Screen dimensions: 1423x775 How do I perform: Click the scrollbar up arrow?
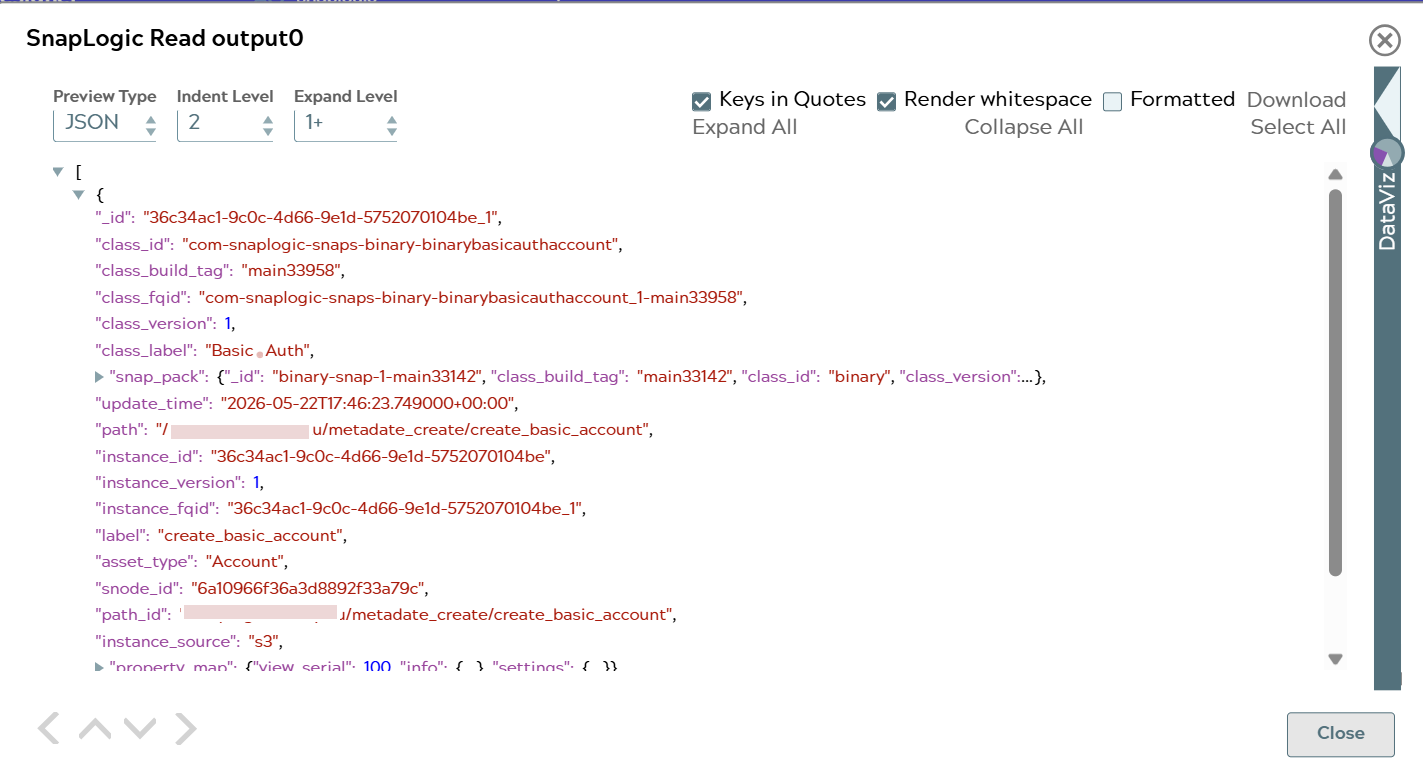pos(1335,175)
